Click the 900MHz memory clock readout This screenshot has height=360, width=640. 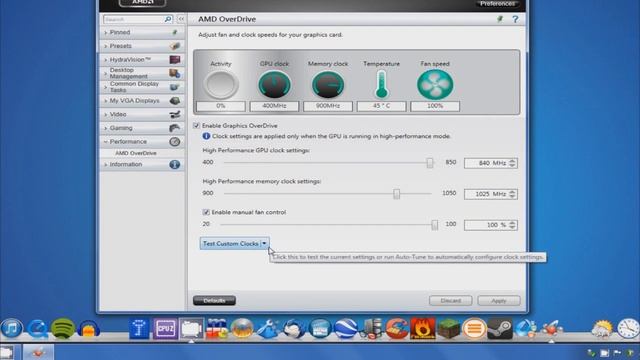(328, 106)
